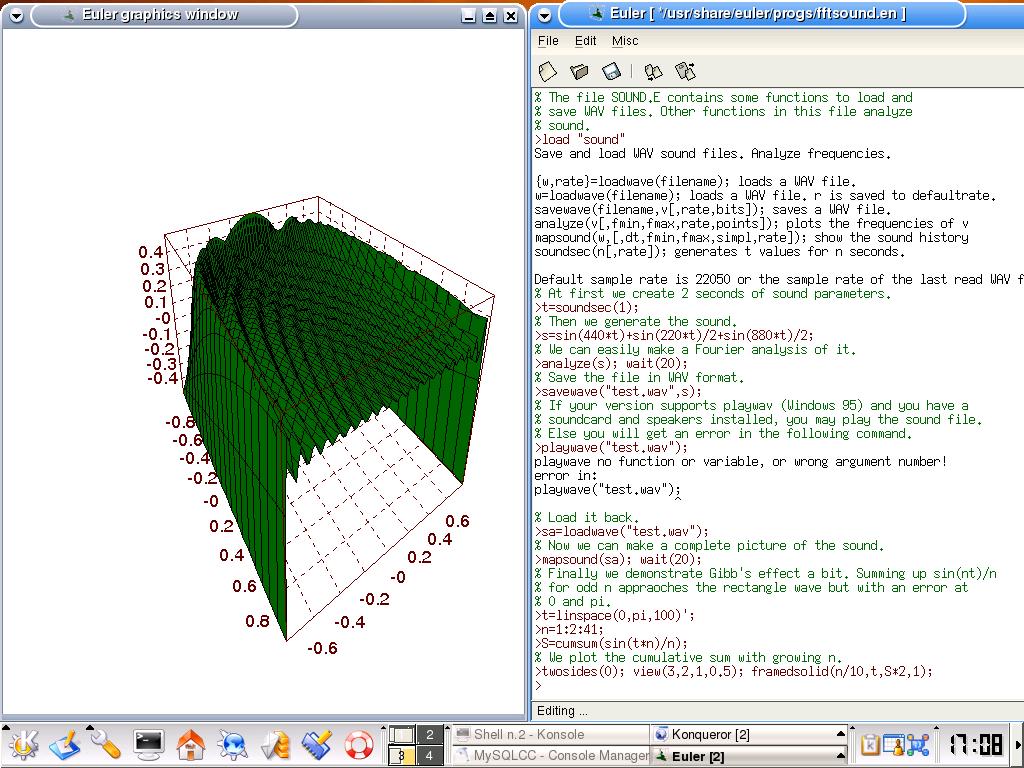Click the first >playwave("test.wav"); command line
Screen dimensions: 1024x768
(611, 447)
